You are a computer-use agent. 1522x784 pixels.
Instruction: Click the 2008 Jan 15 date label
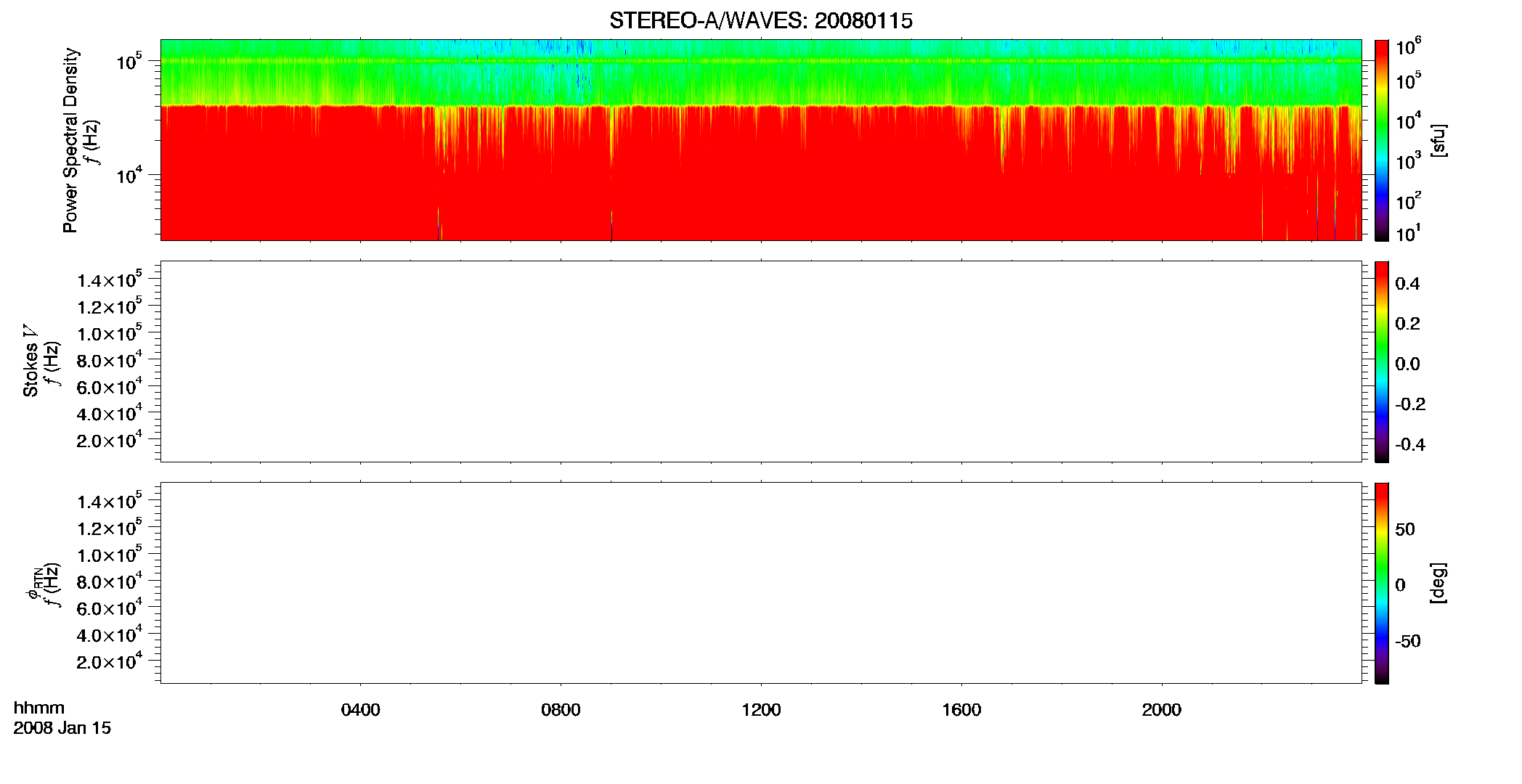[x=62, y=727]
